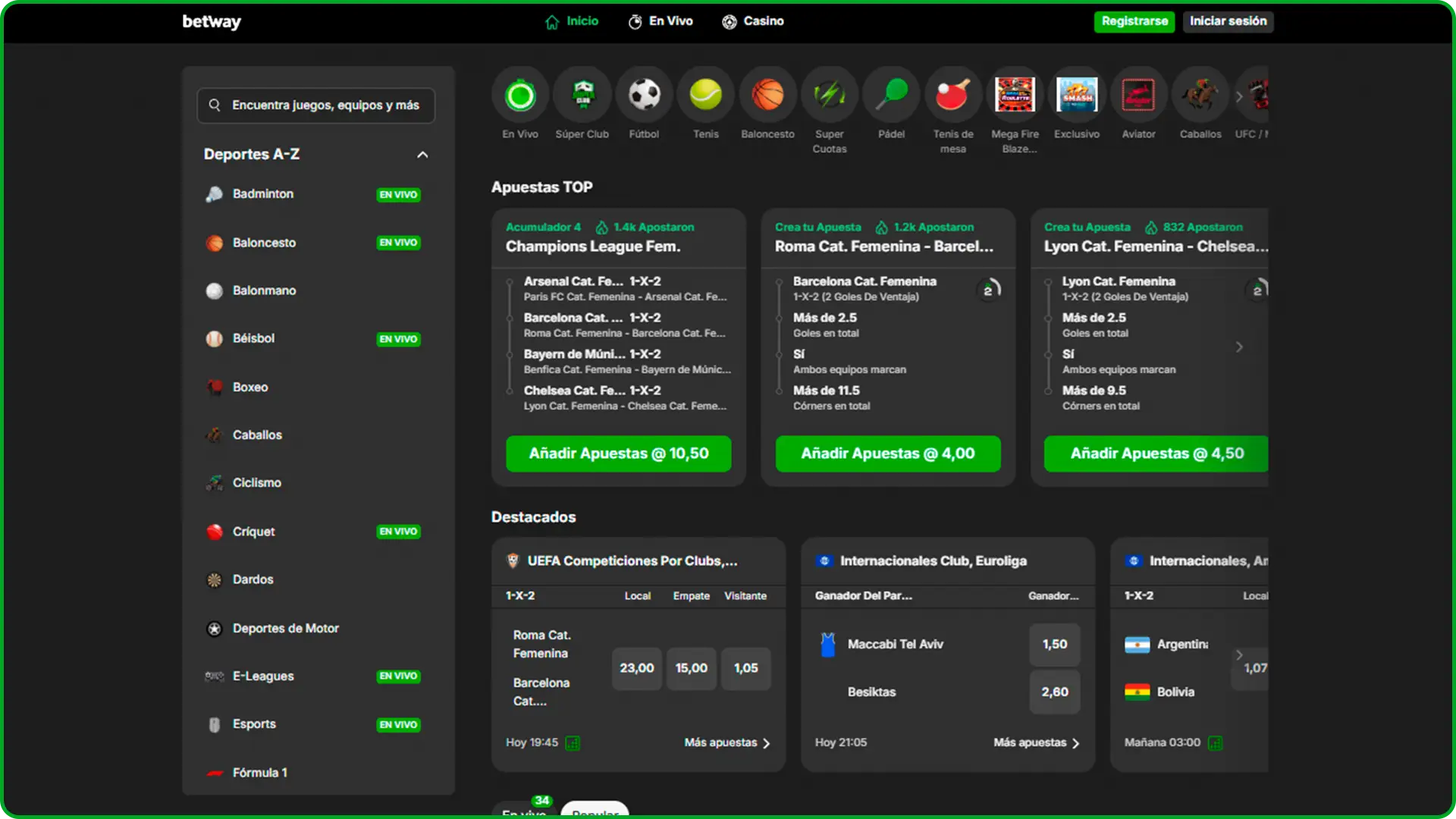This screenshot has height=819, width=1456.
Task: Open Deportes de Motor in sidebar
Action: (x=313, y=628)
